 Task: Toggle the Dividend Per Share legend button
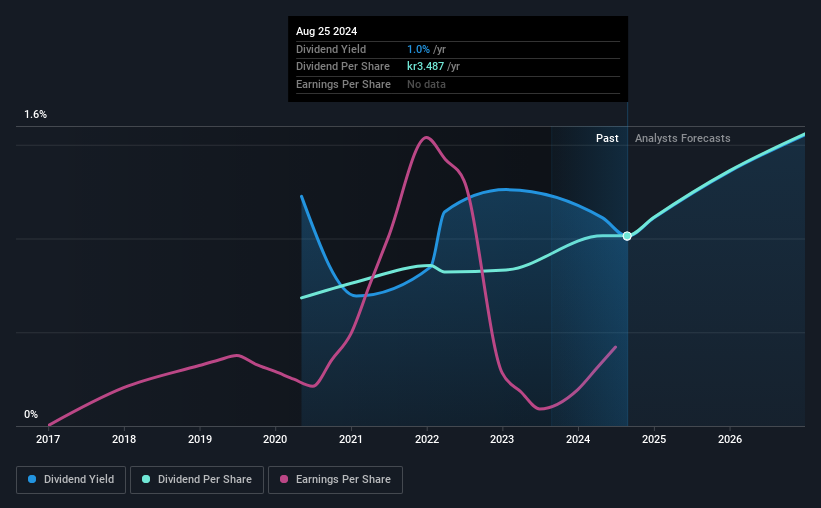pyautogui.click(x=197, y=480)
